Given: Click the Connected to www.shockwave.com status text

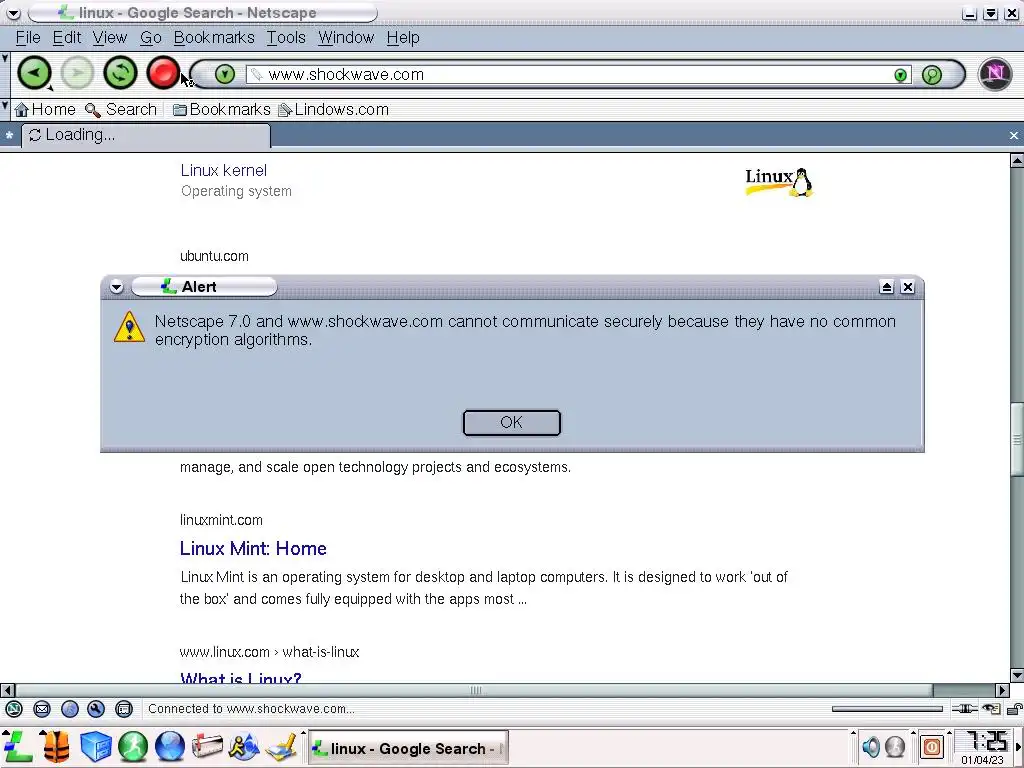Looking at the screenshot, I should click(x=251, y=709).
